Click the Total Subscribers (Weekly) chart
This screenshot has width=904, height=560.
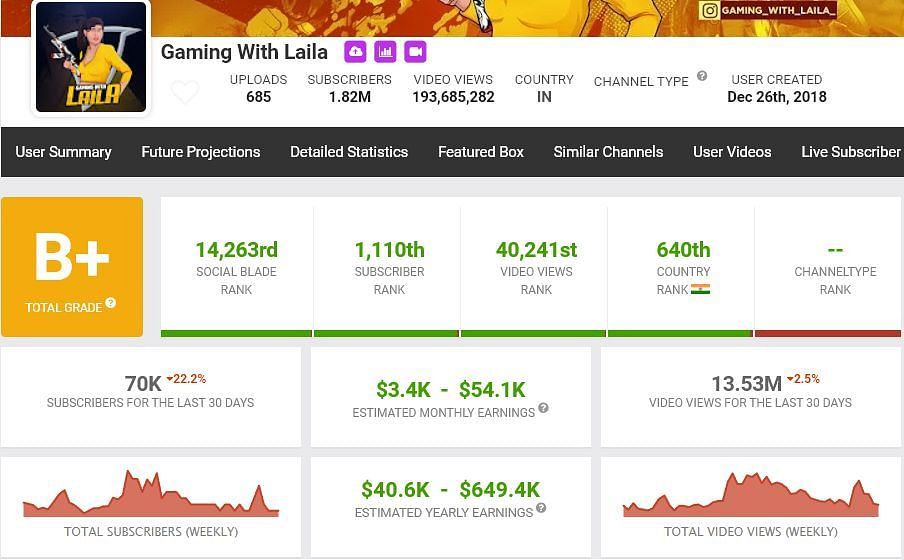coord(150,494)
